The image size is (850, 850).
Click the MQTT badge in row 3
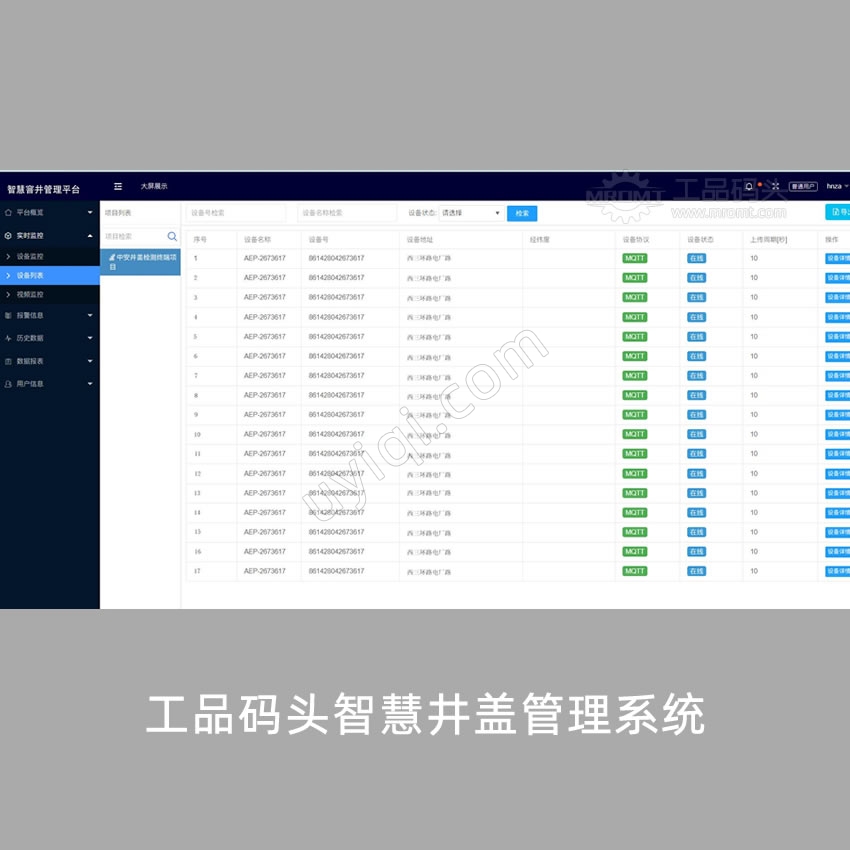(635, 298)
